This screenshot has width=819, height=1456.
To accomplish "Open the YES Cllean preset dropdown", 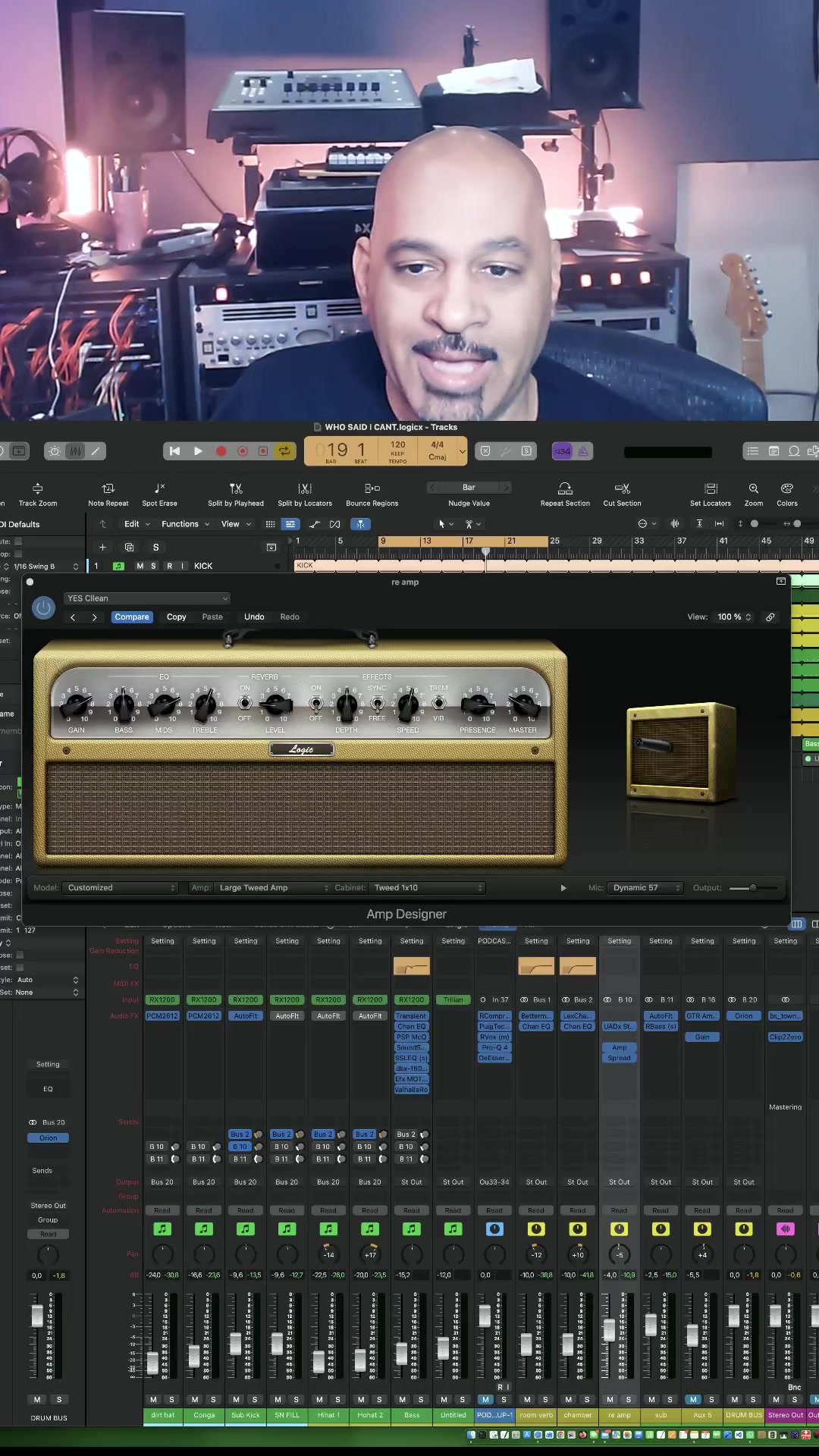I will click(146, 598).
